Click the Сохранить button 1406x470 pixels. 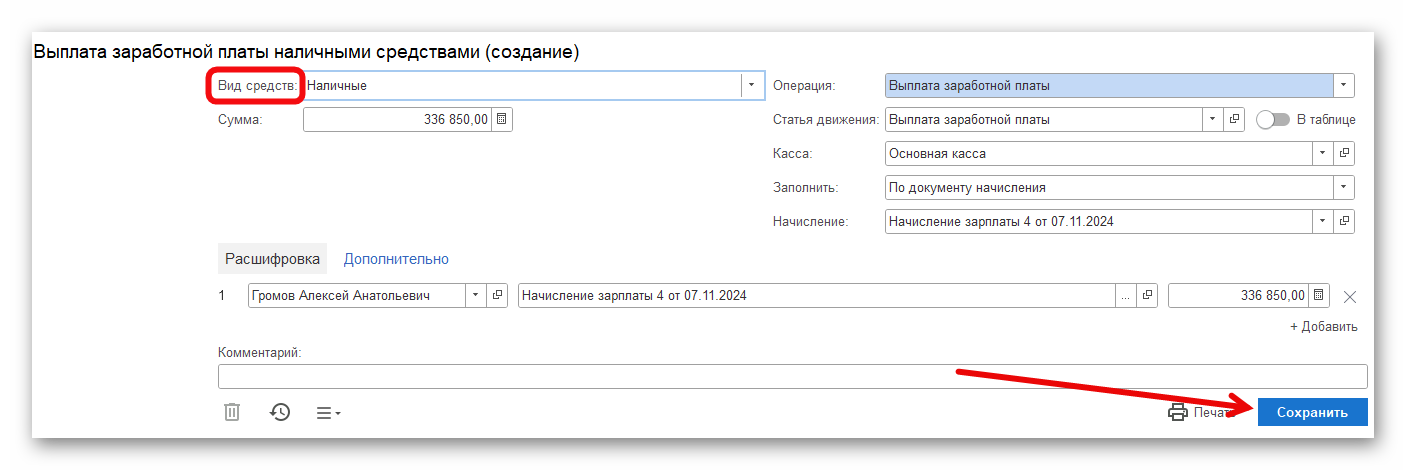(x=1312, y=412)
